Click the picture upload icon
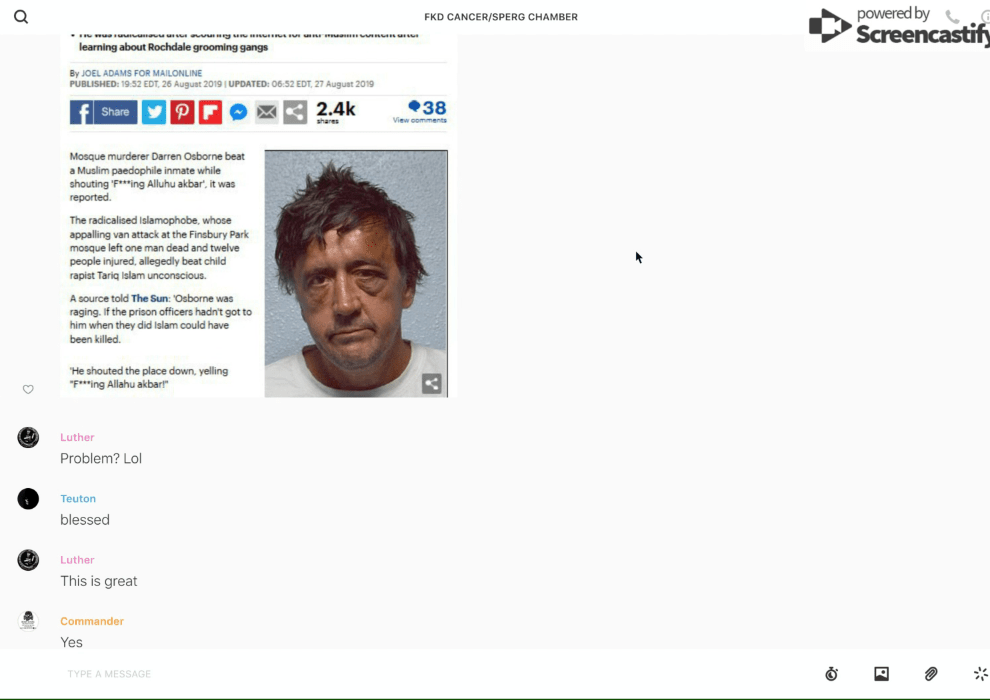The image size is (990, 700). pos(881,674)
